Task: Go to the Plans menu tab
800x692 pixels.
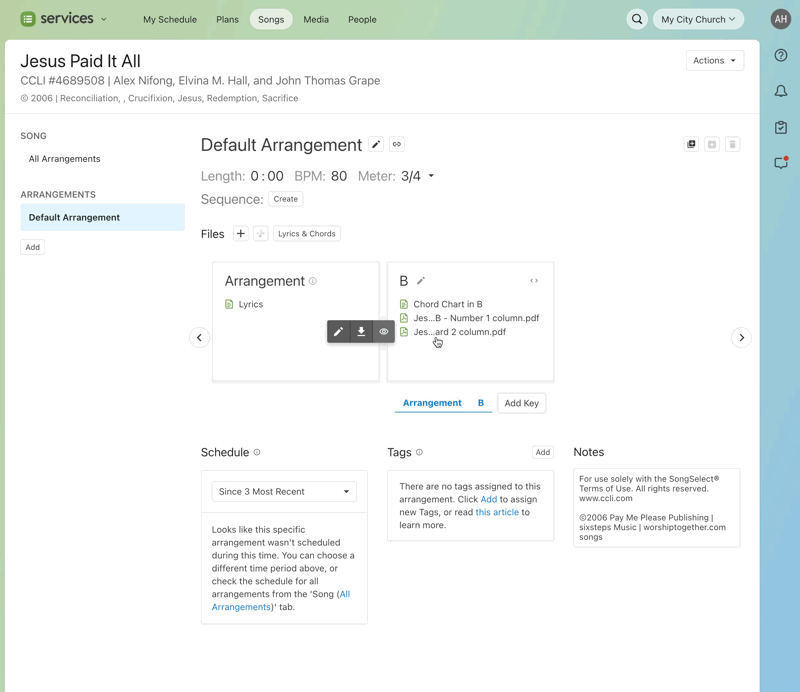Action: coord(227,19)
